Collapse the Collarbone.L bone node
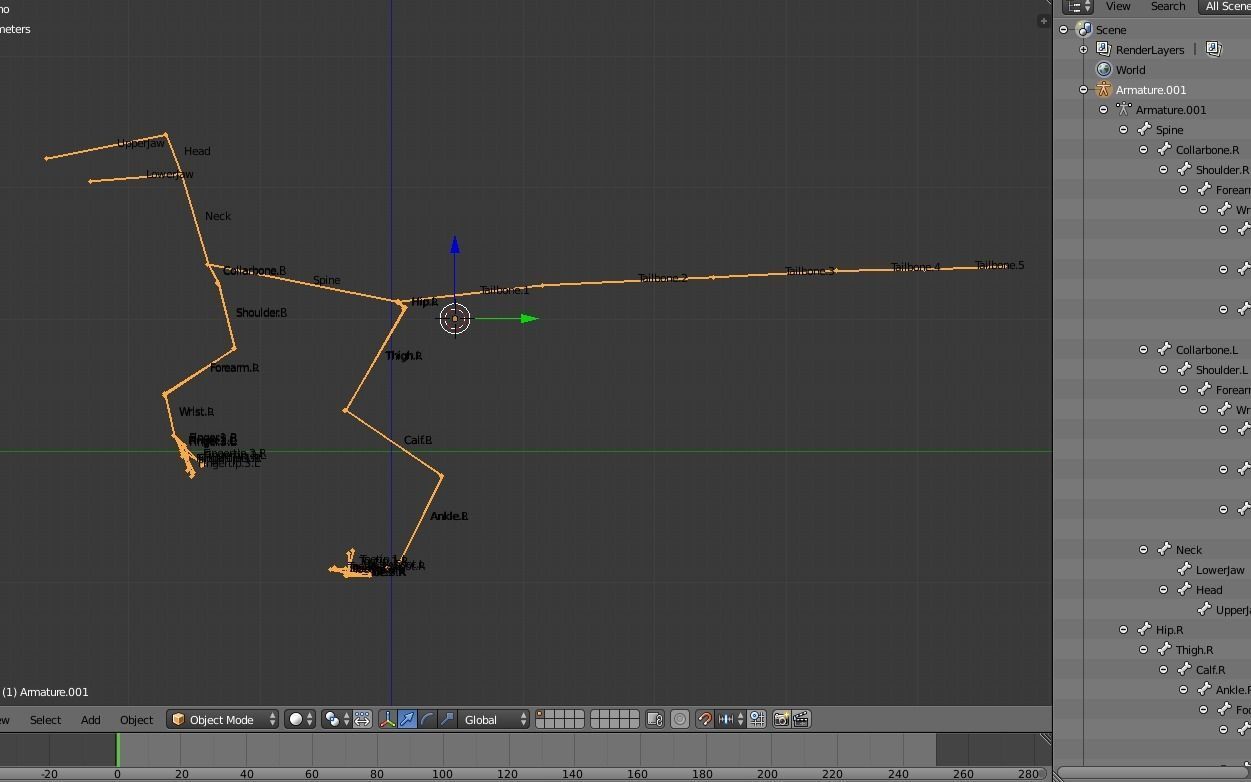Image resolution: width=1251 pixels, height=782 pixels. 1143,350
